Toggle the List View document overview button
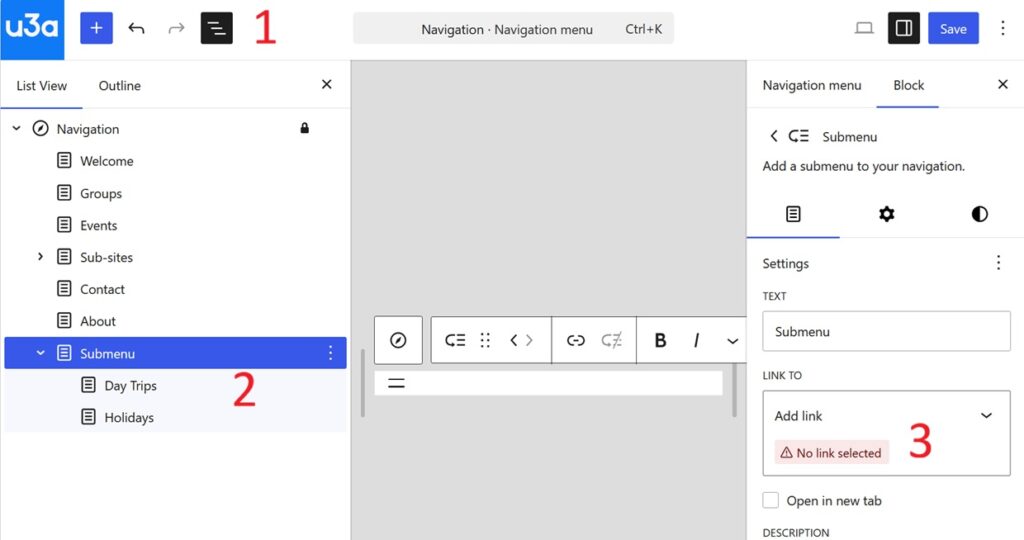1024x540 pixels. (217, 28)
